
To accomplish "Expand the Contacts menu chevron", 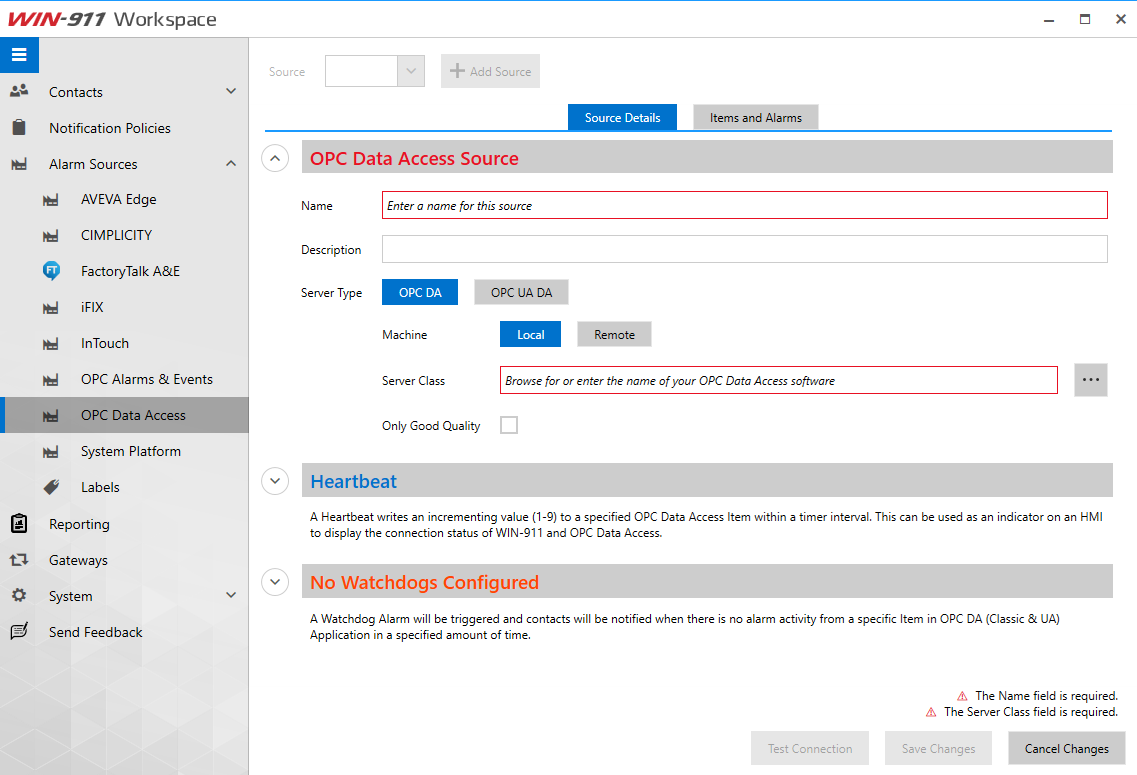I will tap(231, 91).
